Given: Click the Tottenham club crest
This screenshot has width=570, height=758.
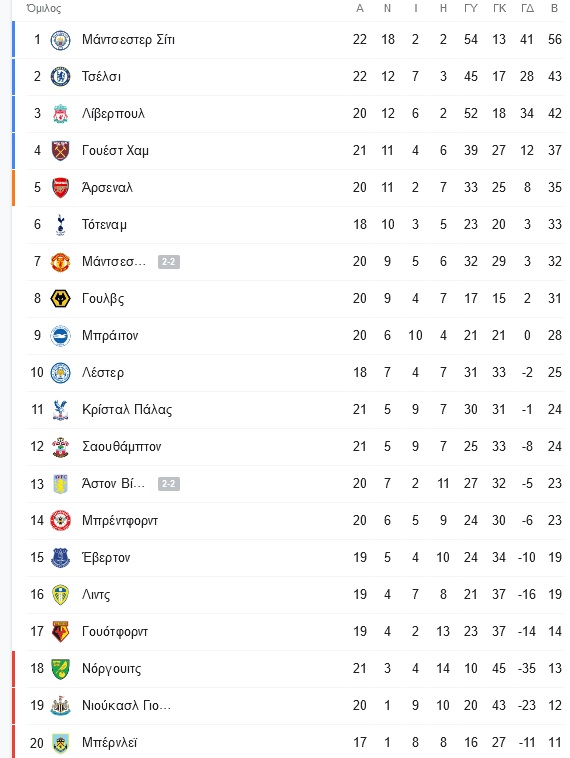Looking at the screenshot, I should coord(60,225).
